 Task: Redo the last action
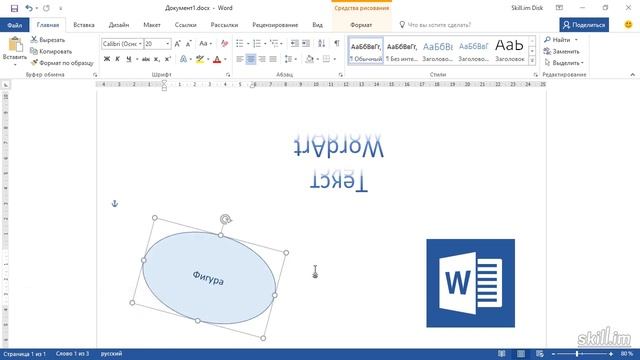pyautogui.click(x=46, y=8)
